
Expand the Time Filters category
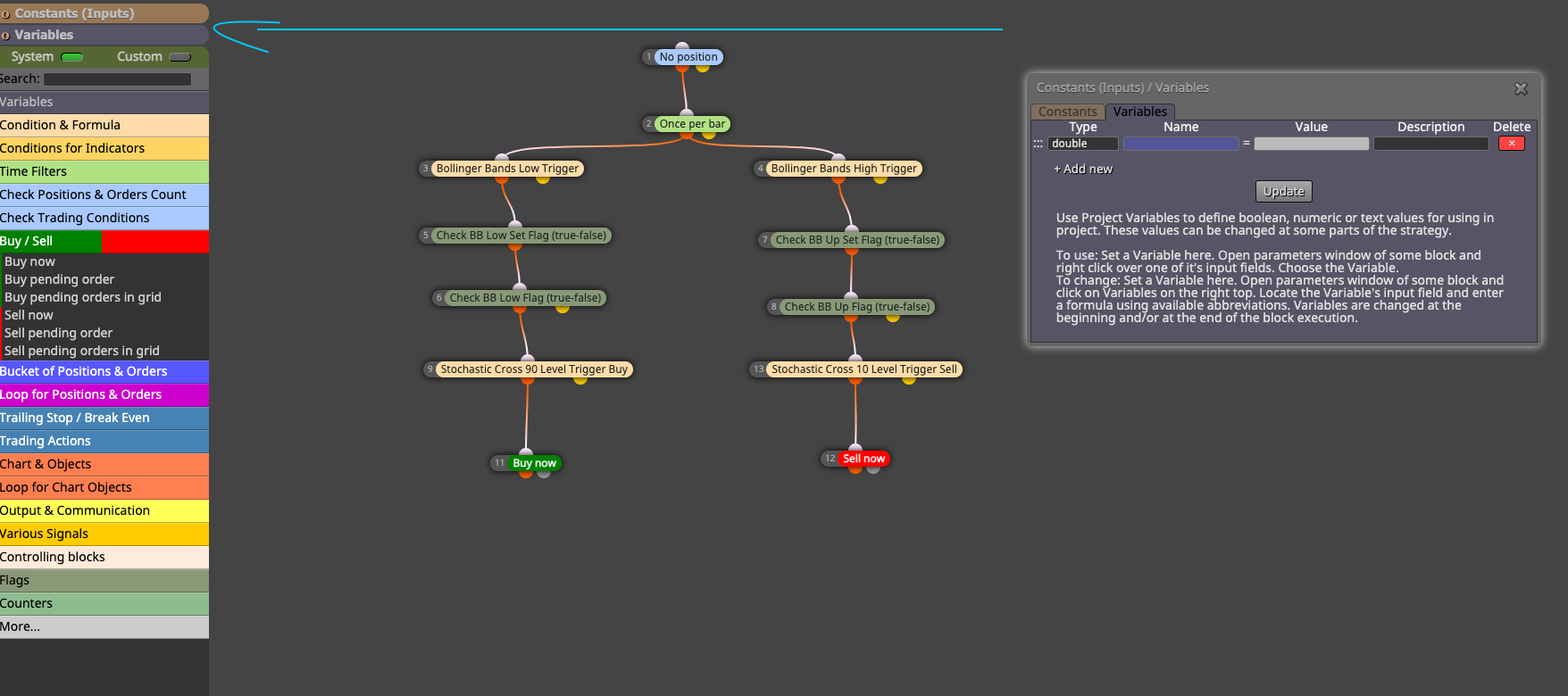[104, 171]
